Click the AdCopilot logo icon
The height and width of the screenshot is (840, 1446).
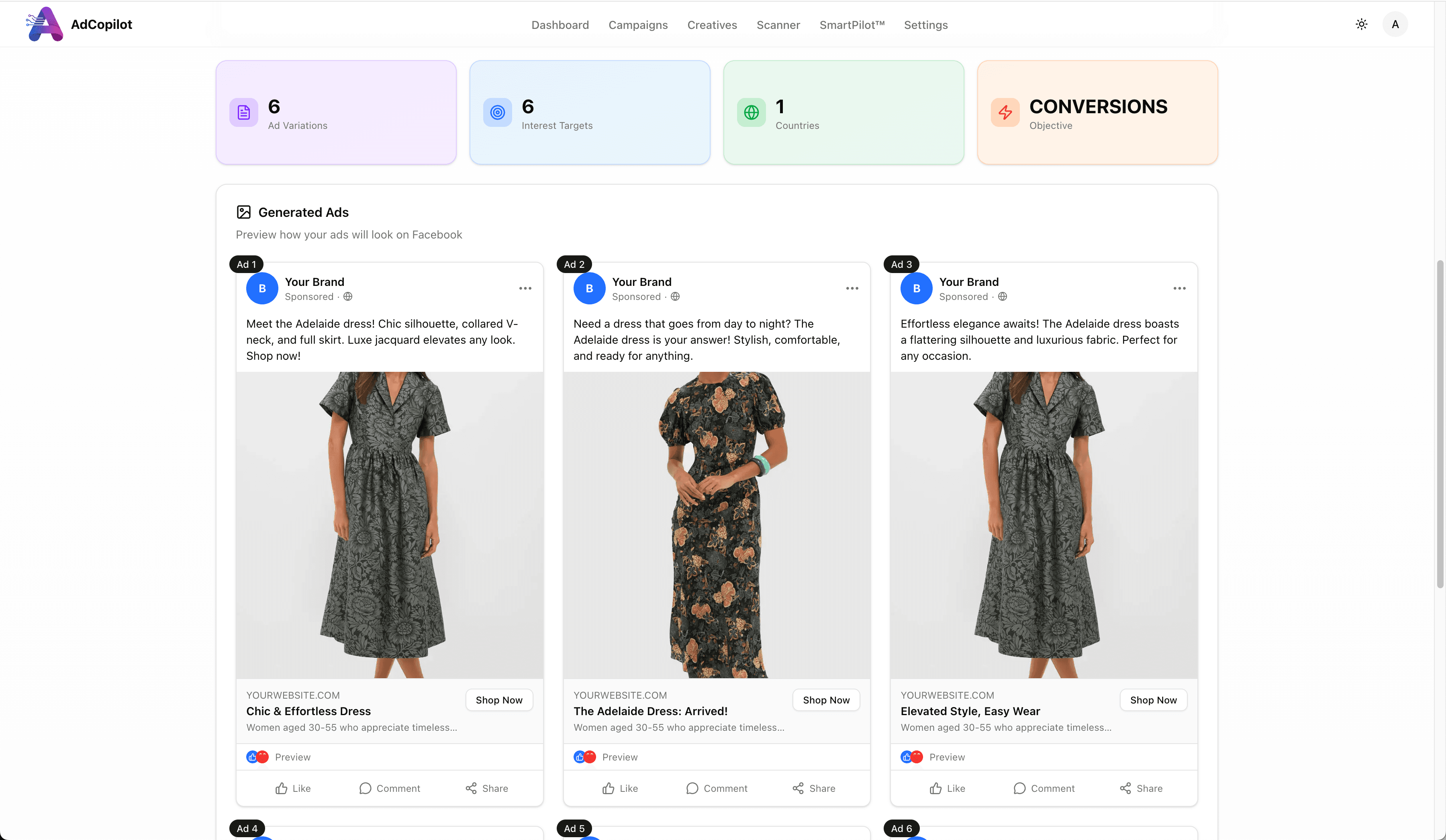(x=45, y=24)
